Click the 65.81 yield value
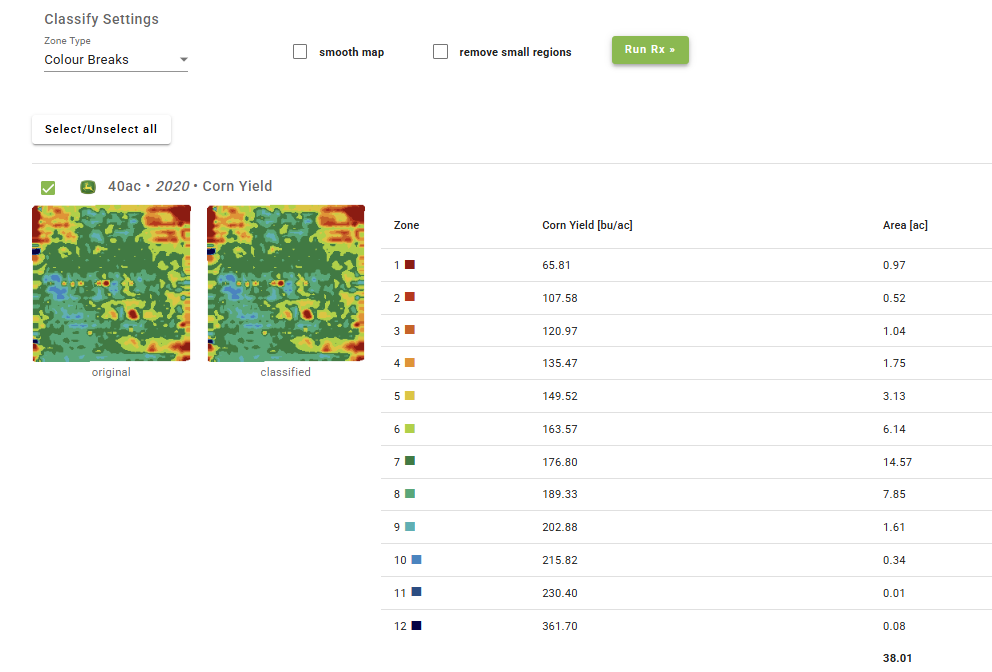This screenshot has height=672, width=992. click(x=556, y=265)
